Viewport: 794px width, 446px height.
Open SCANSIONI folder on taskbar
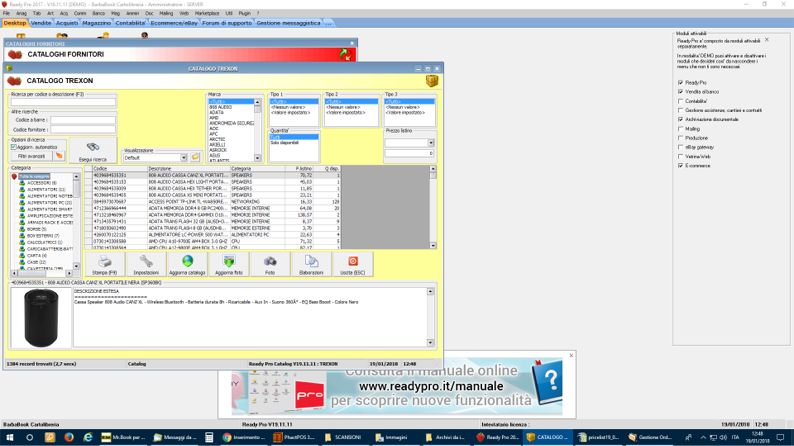coord(343,437)
